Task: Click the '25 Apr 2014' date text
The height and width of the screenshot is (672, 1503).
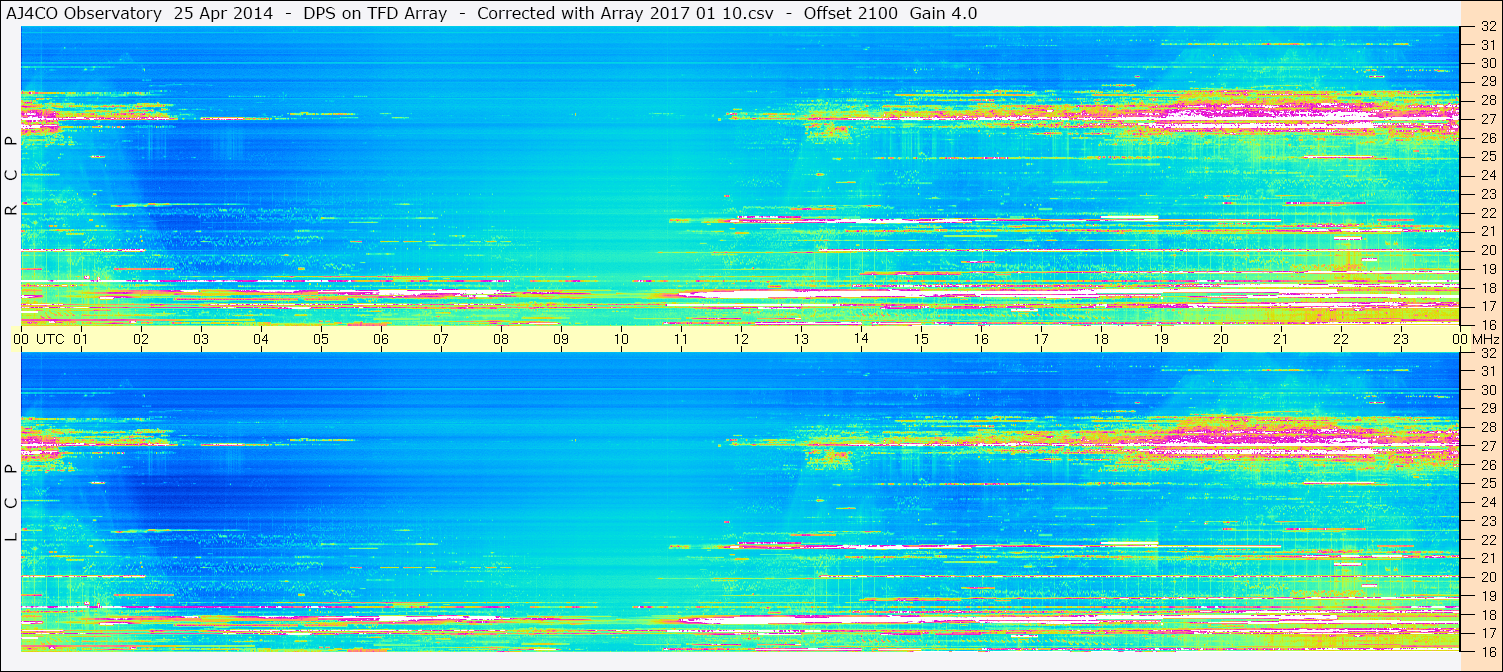Action: pos(223,14)
